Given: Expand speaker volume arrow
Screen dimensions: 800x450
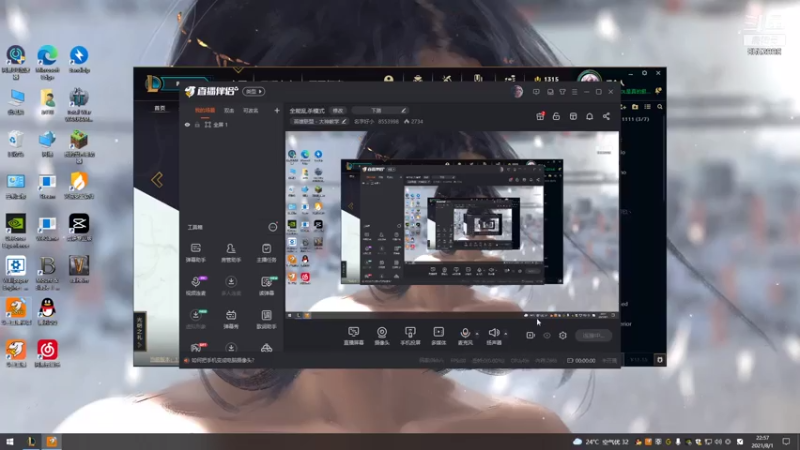Looking at the screenshot, I should [506, 334].
